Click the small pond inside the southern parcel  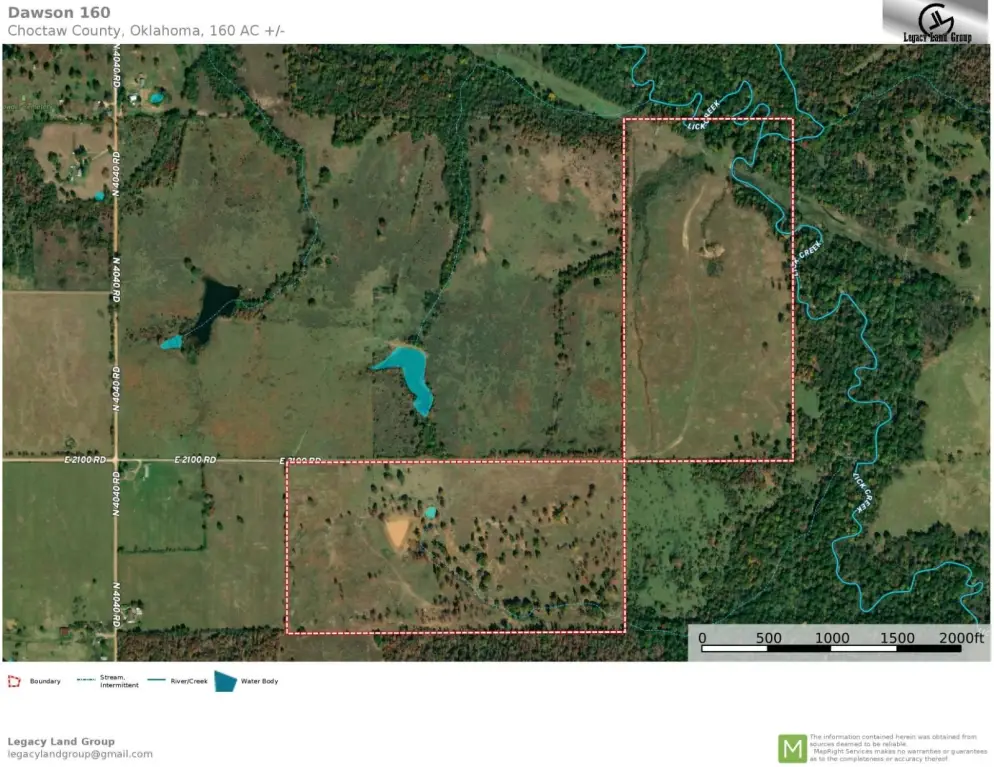(430, 512)
